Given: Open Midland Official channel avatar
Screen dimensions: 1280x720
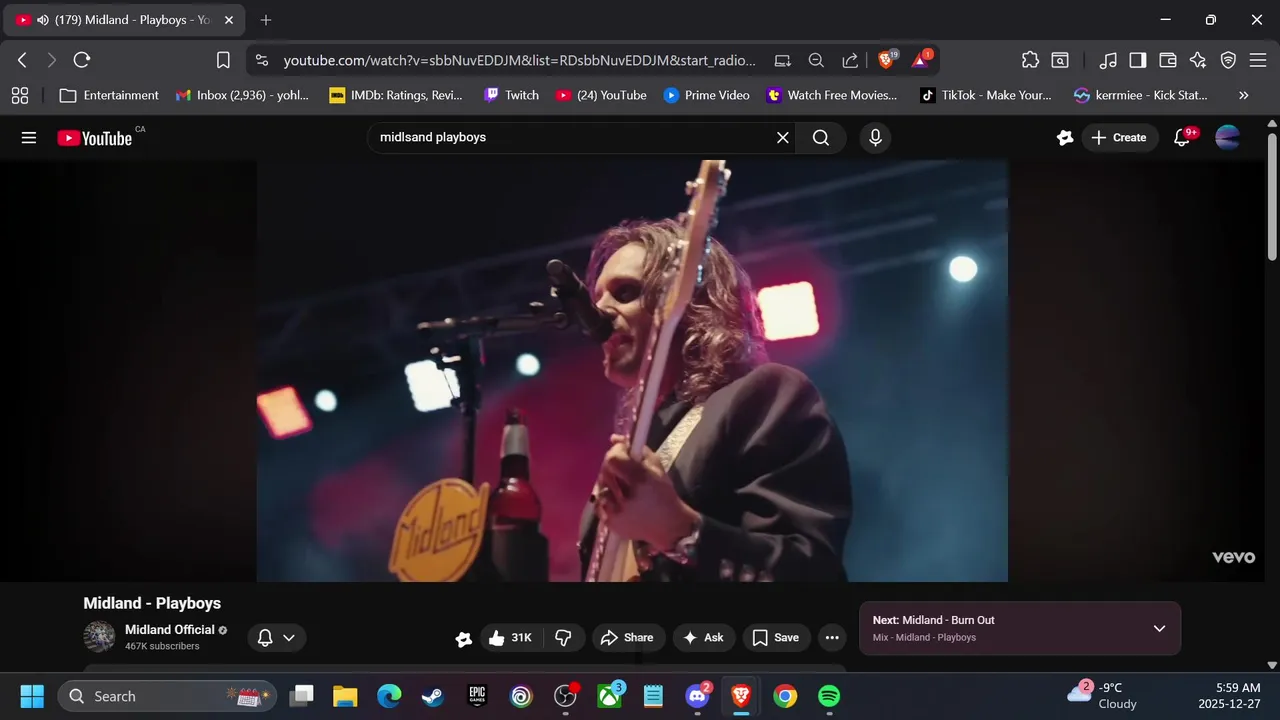Looking at the screenshot, I should [x=99, y=636].
